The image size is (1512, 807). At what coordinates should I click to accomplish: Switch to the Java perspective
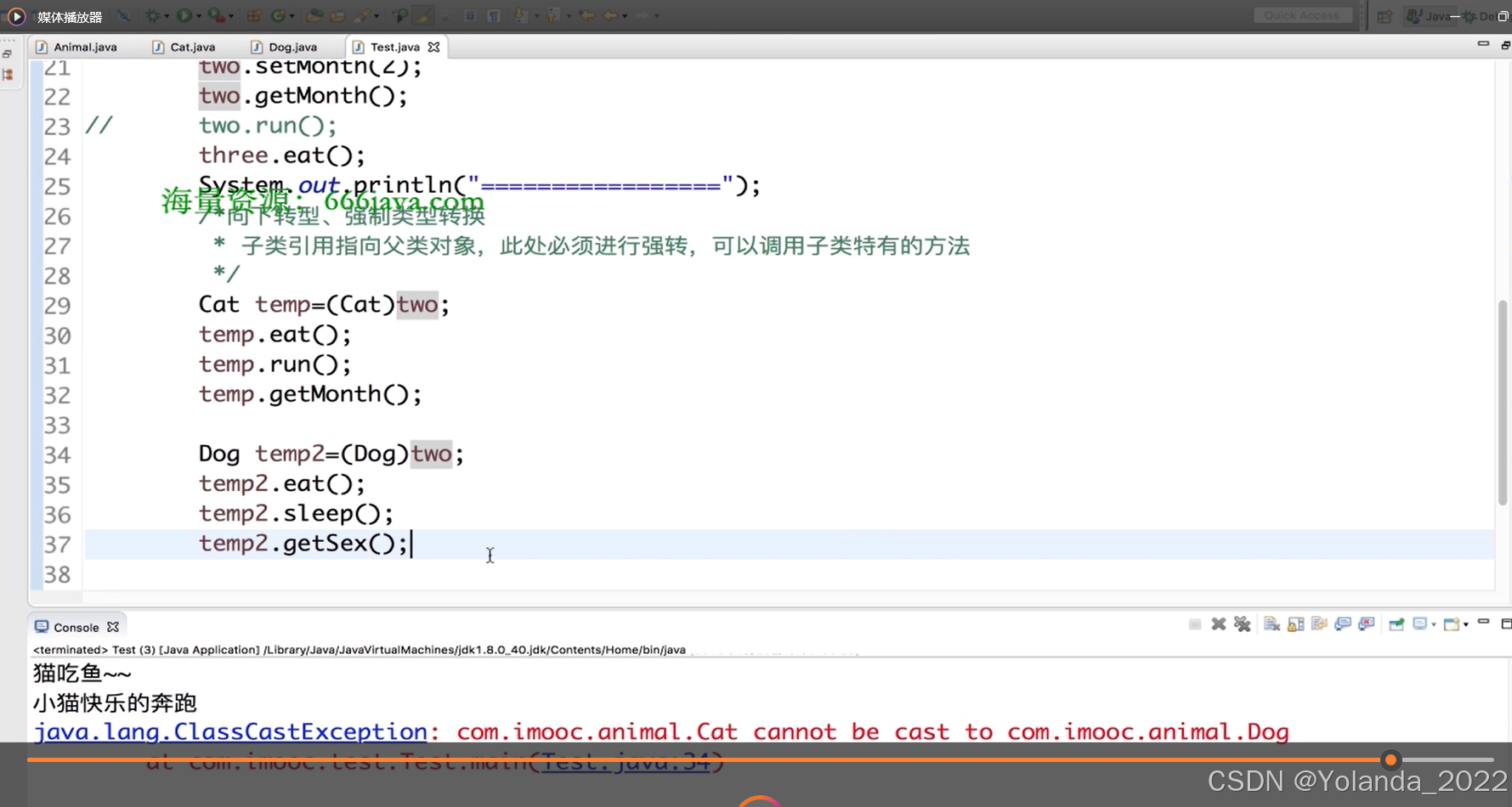[x=1429, y=16]
